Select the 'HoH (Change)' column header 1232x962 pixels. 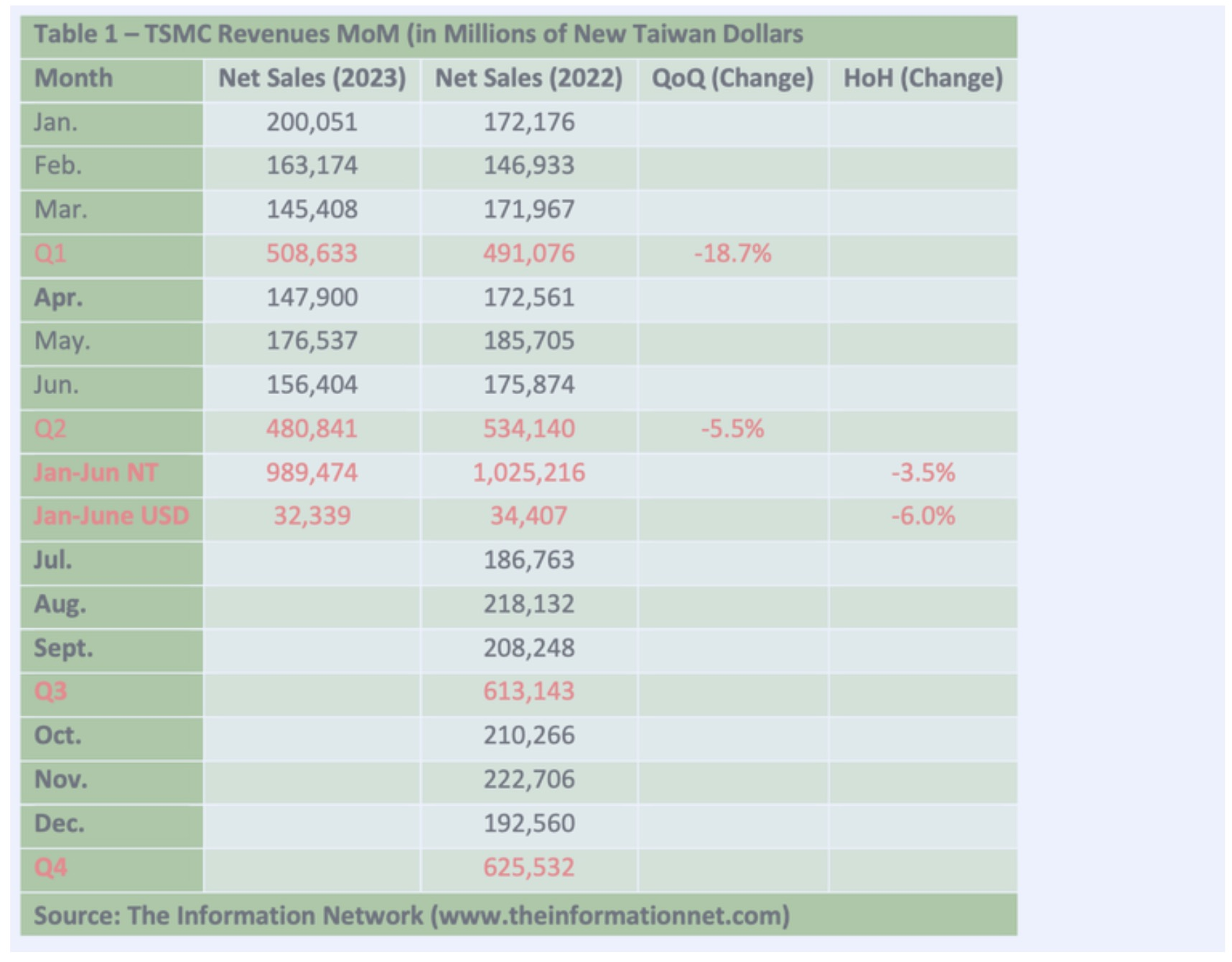click(x=923, y=78)
